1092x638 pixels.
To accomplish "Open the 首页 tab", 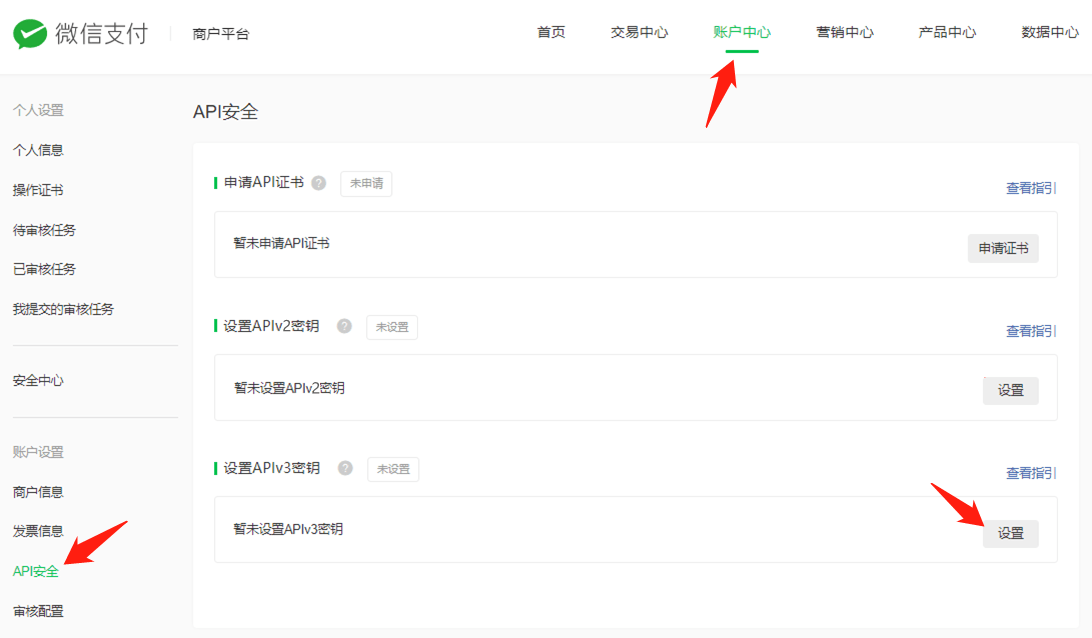I will pos(551,32).
